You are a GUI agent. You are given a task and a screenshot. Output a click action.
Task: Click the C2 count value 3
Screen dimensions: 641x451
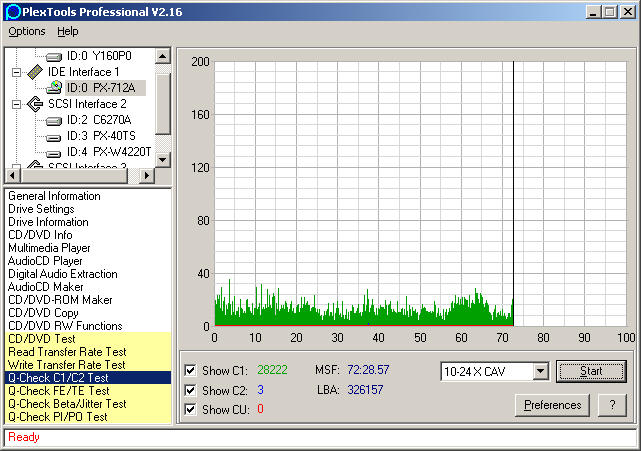point(260,390)
